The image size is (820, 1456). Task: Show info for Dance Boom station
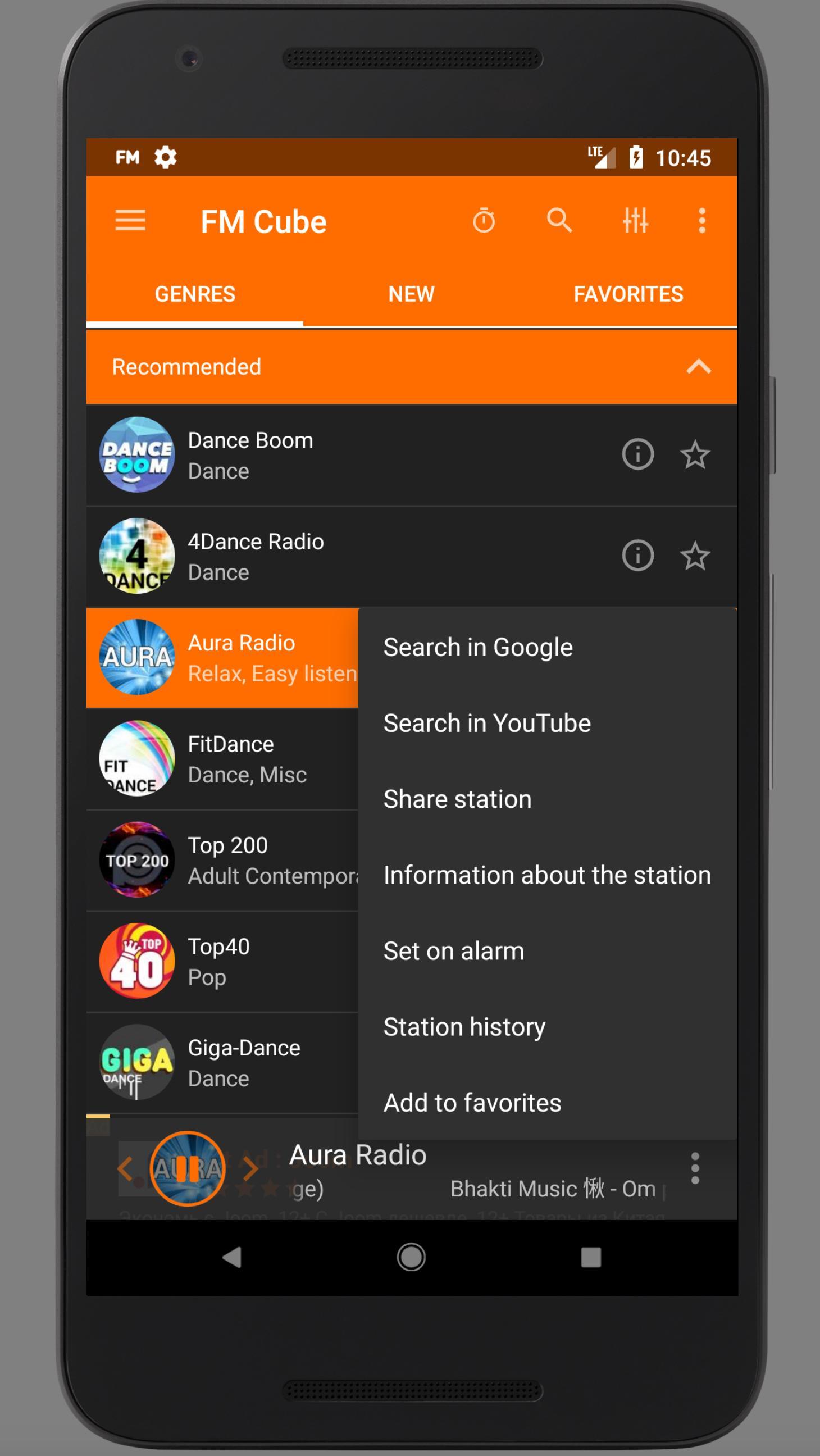click(x=638, y=454)
